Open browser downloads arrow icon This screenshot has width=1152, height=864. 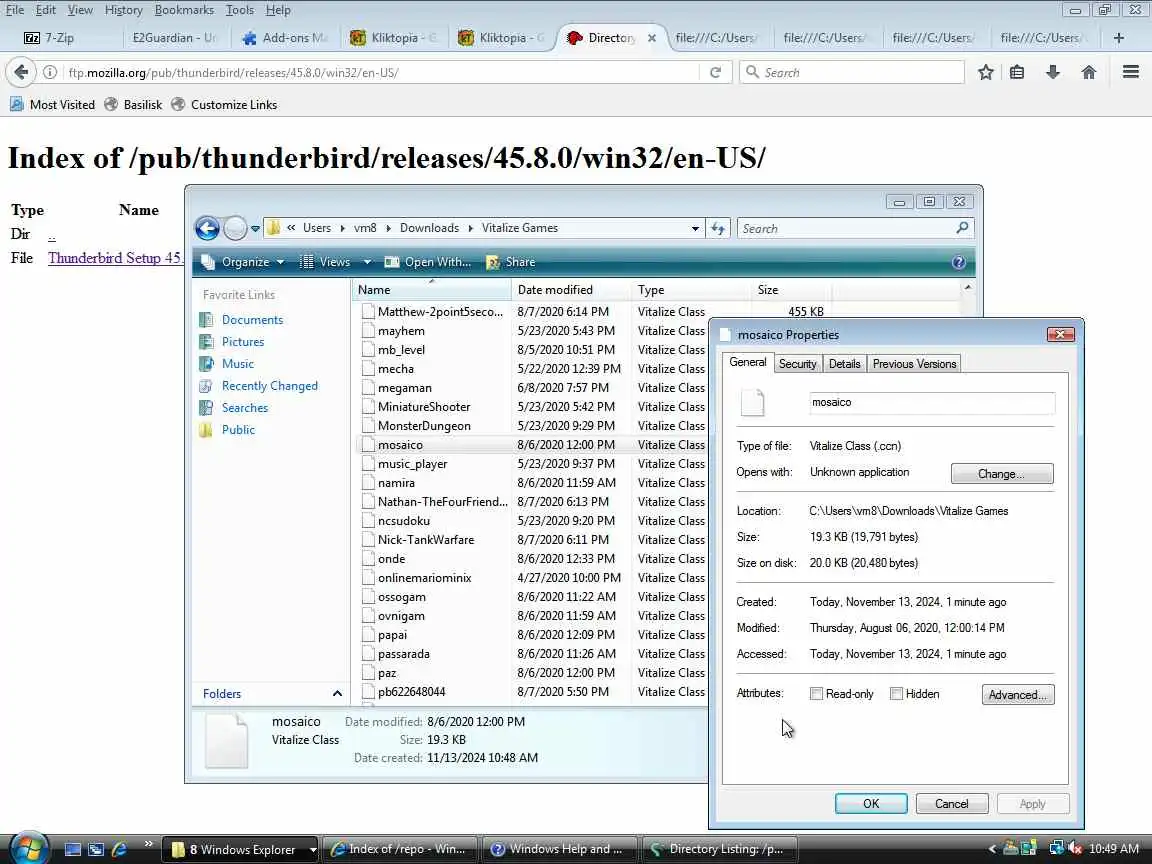(1053, 72)
